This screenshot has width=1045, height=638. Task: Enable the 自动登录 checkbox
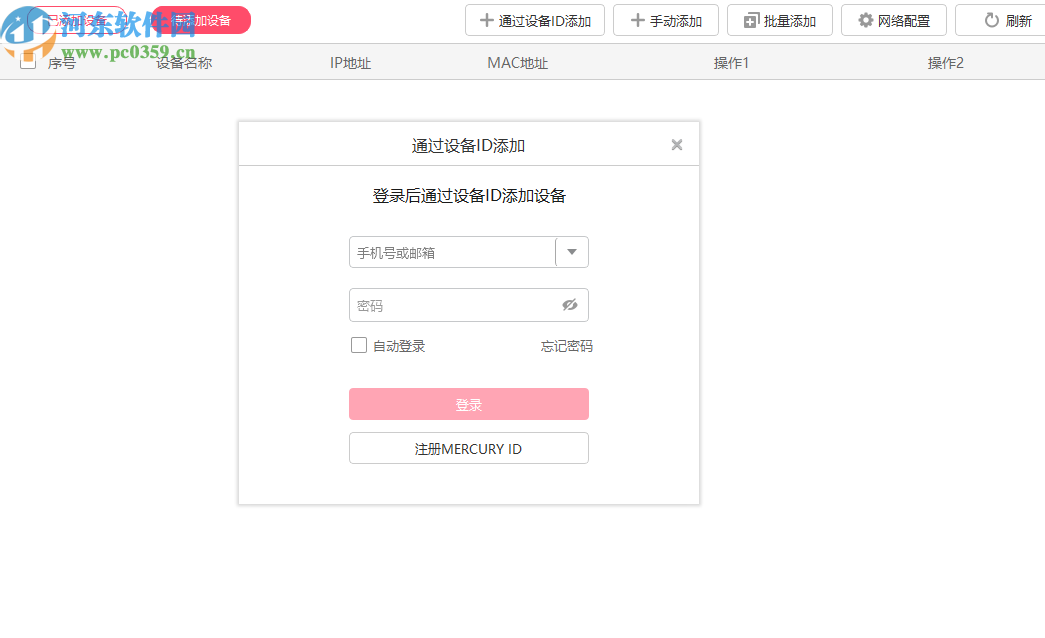359,345
